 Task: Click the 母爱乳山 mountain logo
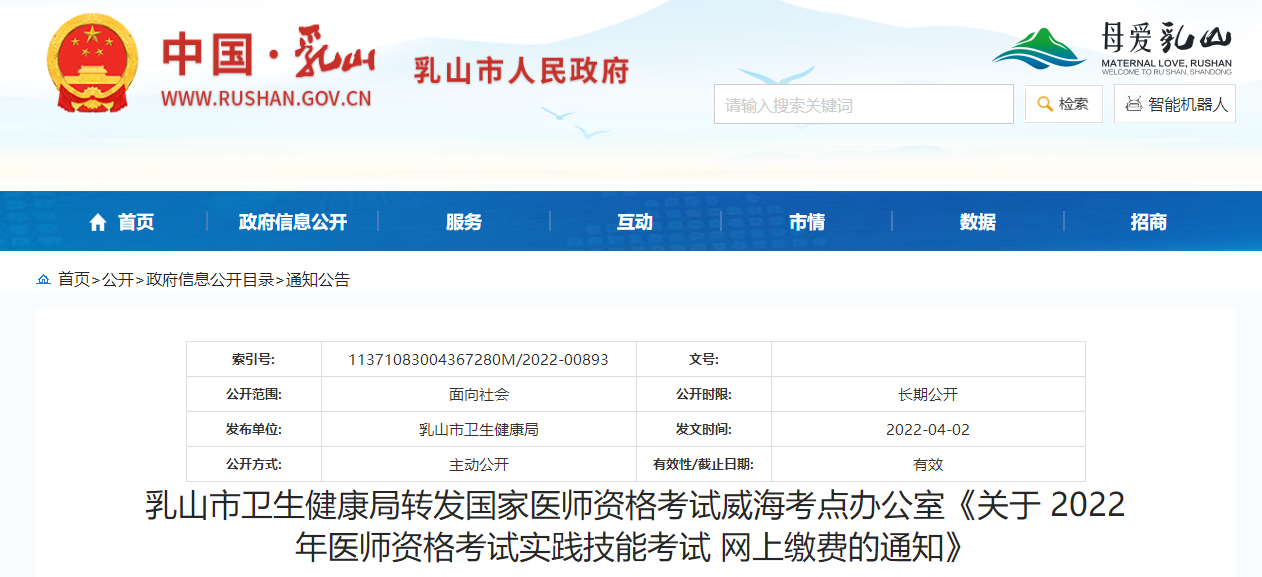[x=1039, y=49]
